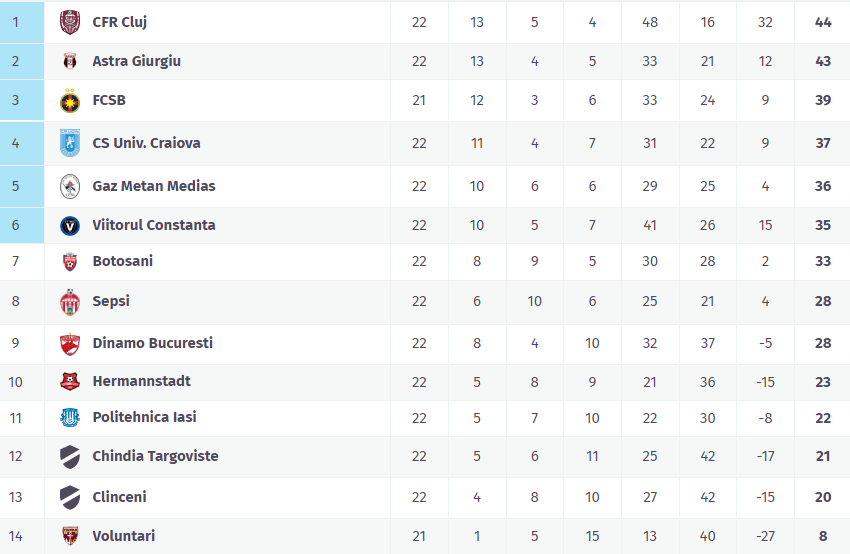
Task: Click the Voluntari club crest
Action: pos(69,536)
